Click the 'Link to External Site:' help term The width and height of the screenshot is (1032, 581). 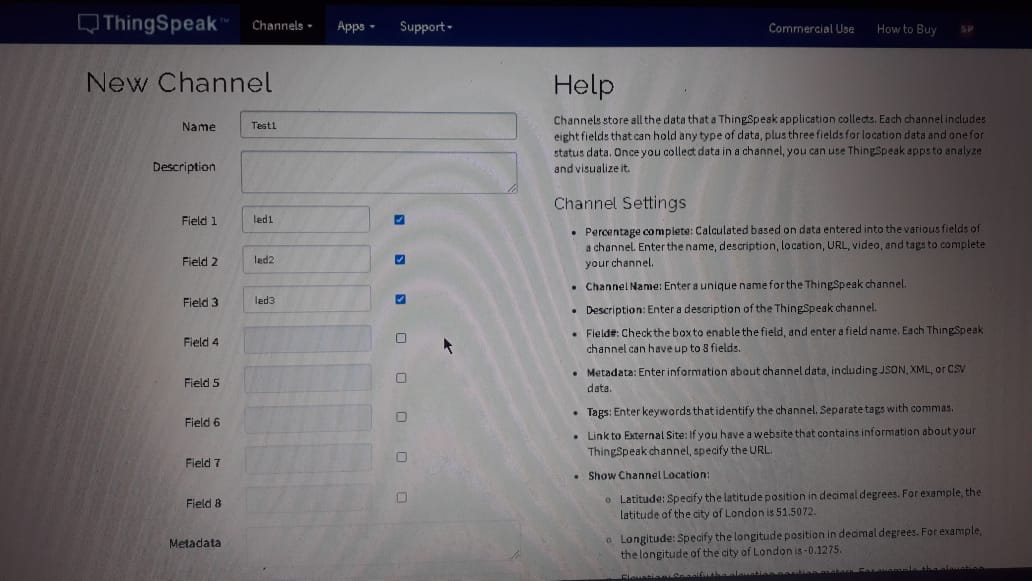637,435
